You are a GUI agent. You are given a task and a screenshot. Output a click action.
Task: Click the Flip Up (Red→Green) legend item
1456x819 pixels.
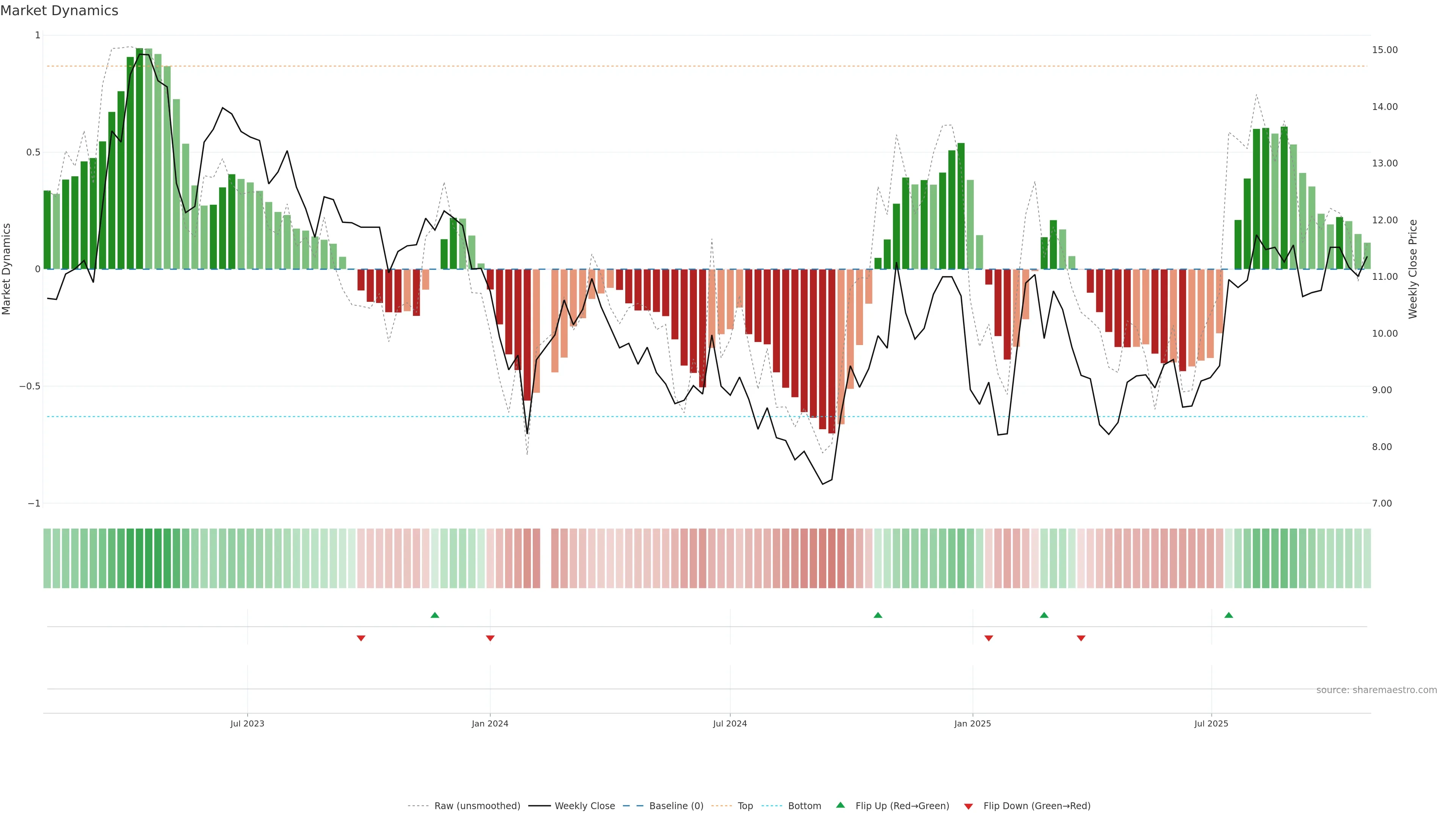902,806
